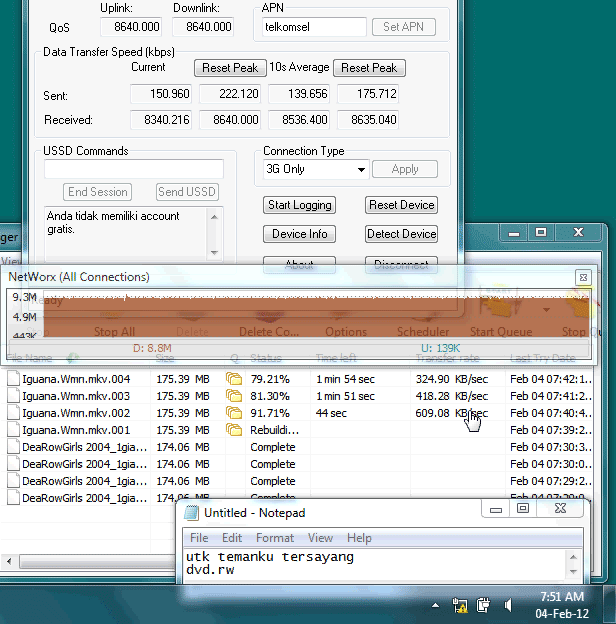Image resolution: width=616 pixels, height=624 pixels.
Task: Close the NetWorx graph window
Action: (x=583, y=277)
